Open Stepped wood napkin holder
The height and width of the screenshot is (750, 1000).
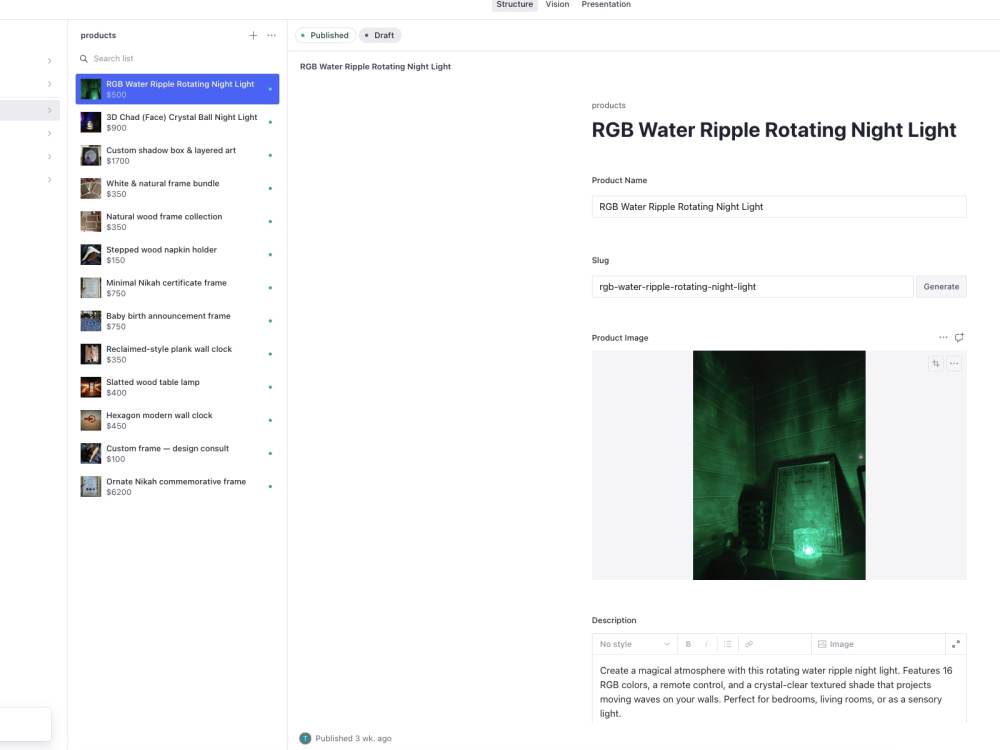(x=177, y=255)
